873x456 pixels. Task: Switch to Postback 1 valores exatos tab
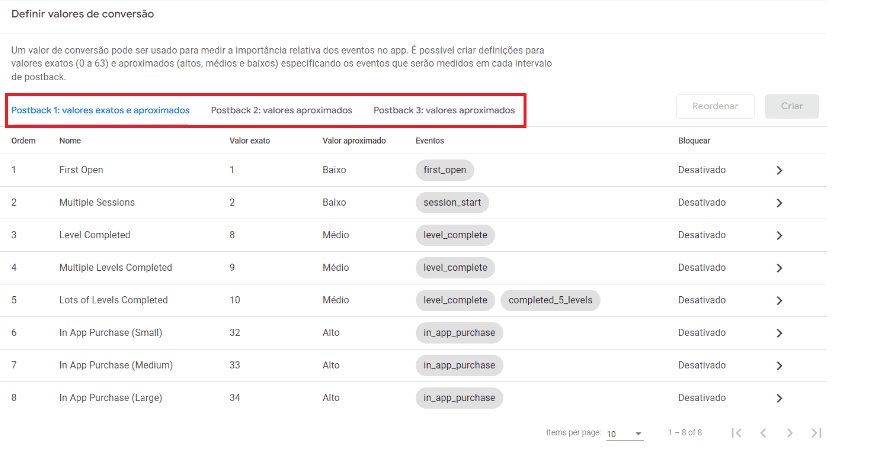click(100, 110)
